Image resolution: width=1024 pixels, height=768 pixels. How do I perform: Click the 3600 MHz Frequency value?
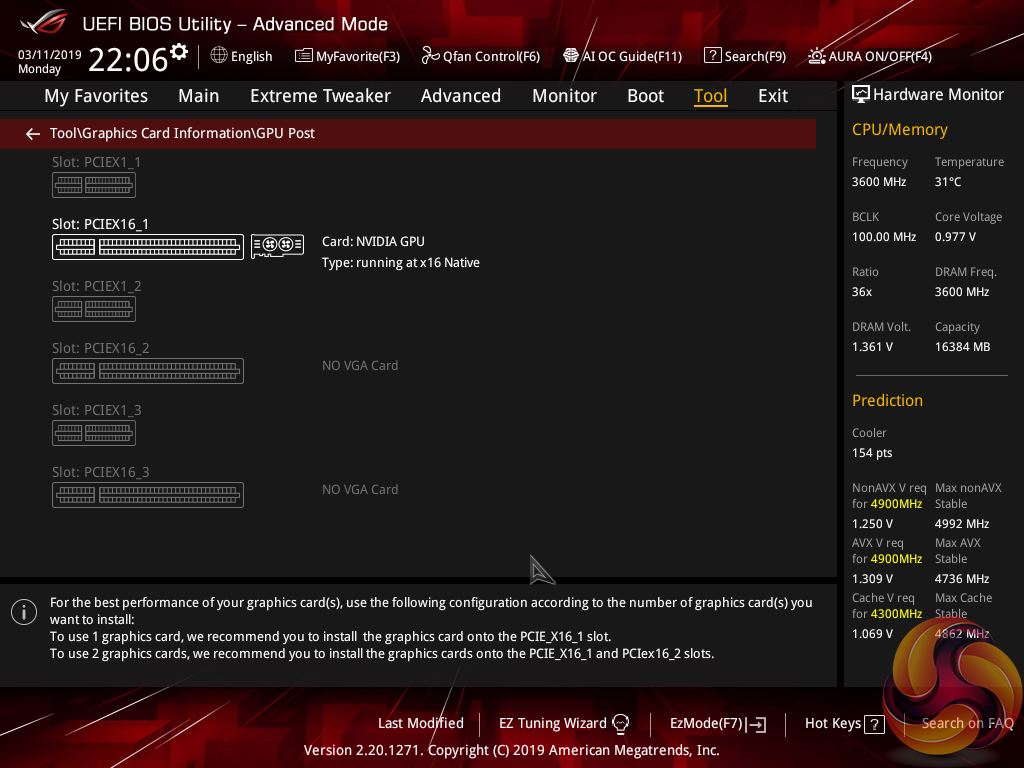878,182
